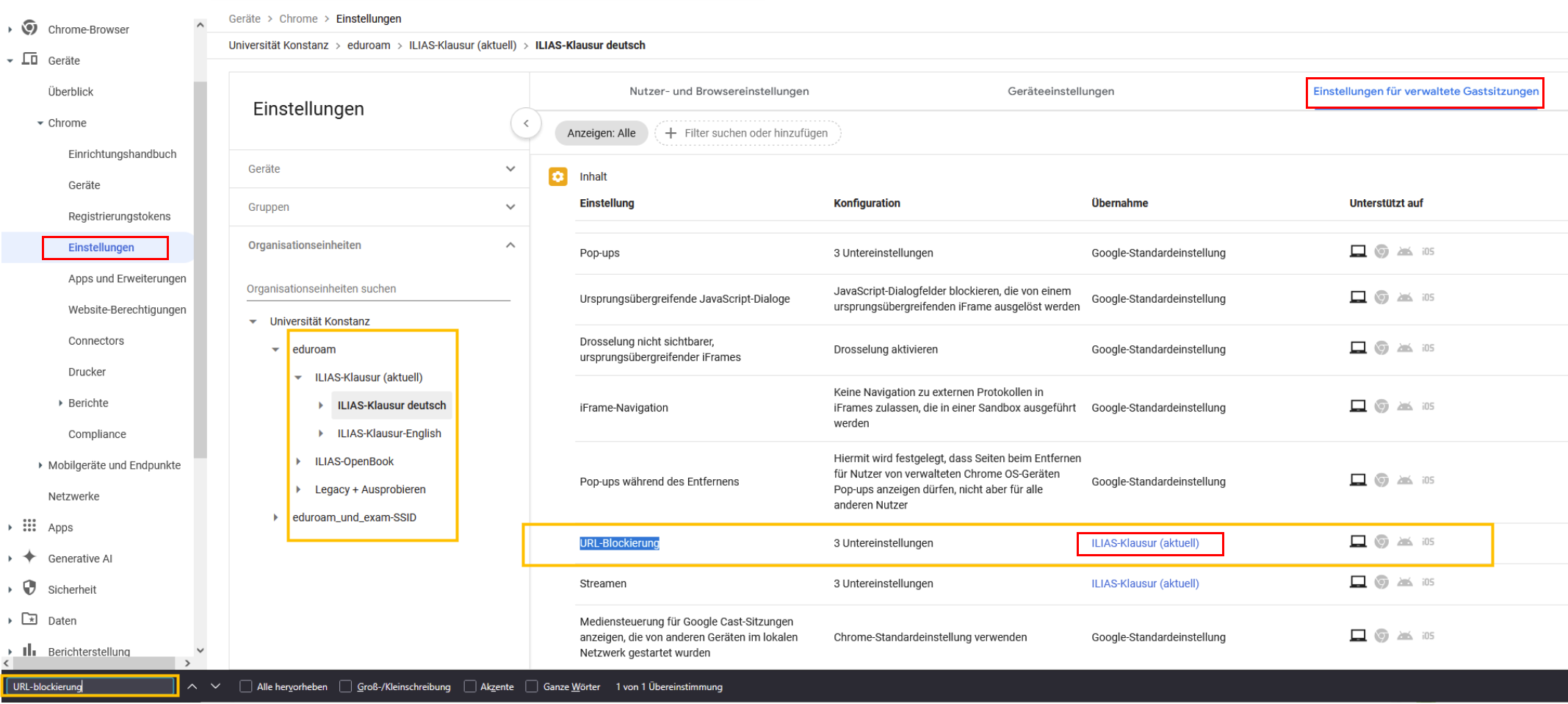Viewport: 1568px width, 704px height.
Task: Open Connectors in sidebar
Action: point(96,341)
